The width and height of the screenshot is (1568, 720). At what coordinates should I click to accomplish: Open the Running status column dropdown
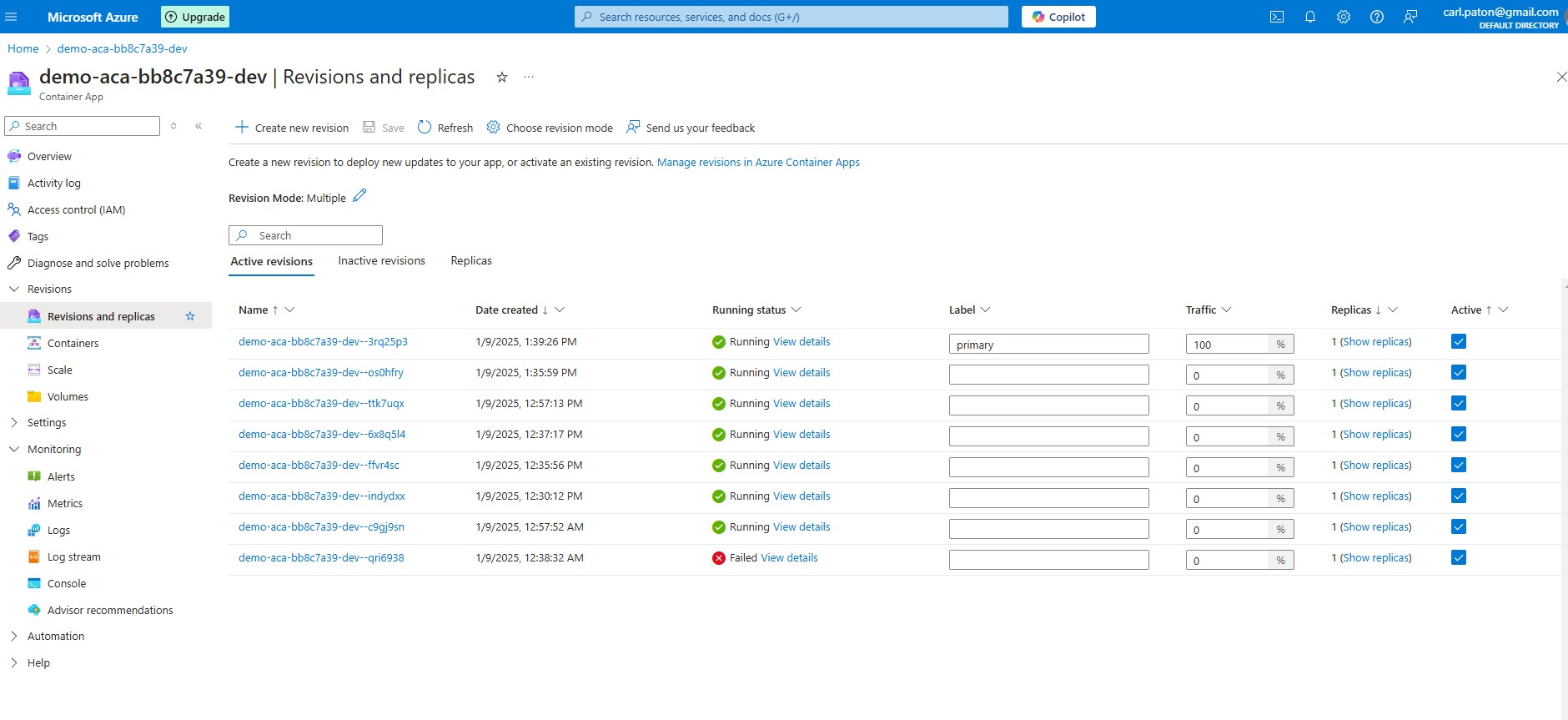tap(796, 310)
